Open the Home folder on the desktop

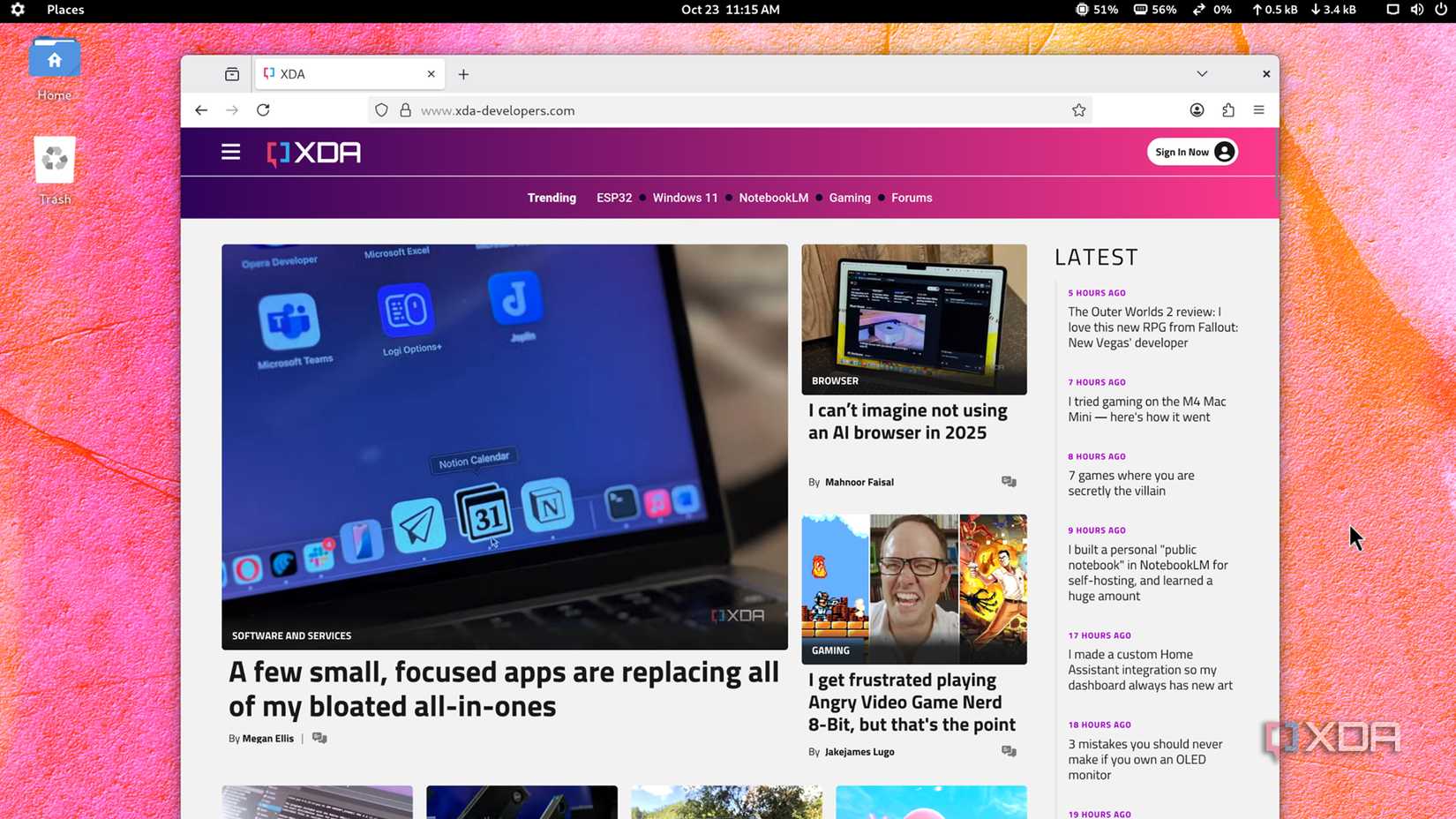tap(55, 69)
